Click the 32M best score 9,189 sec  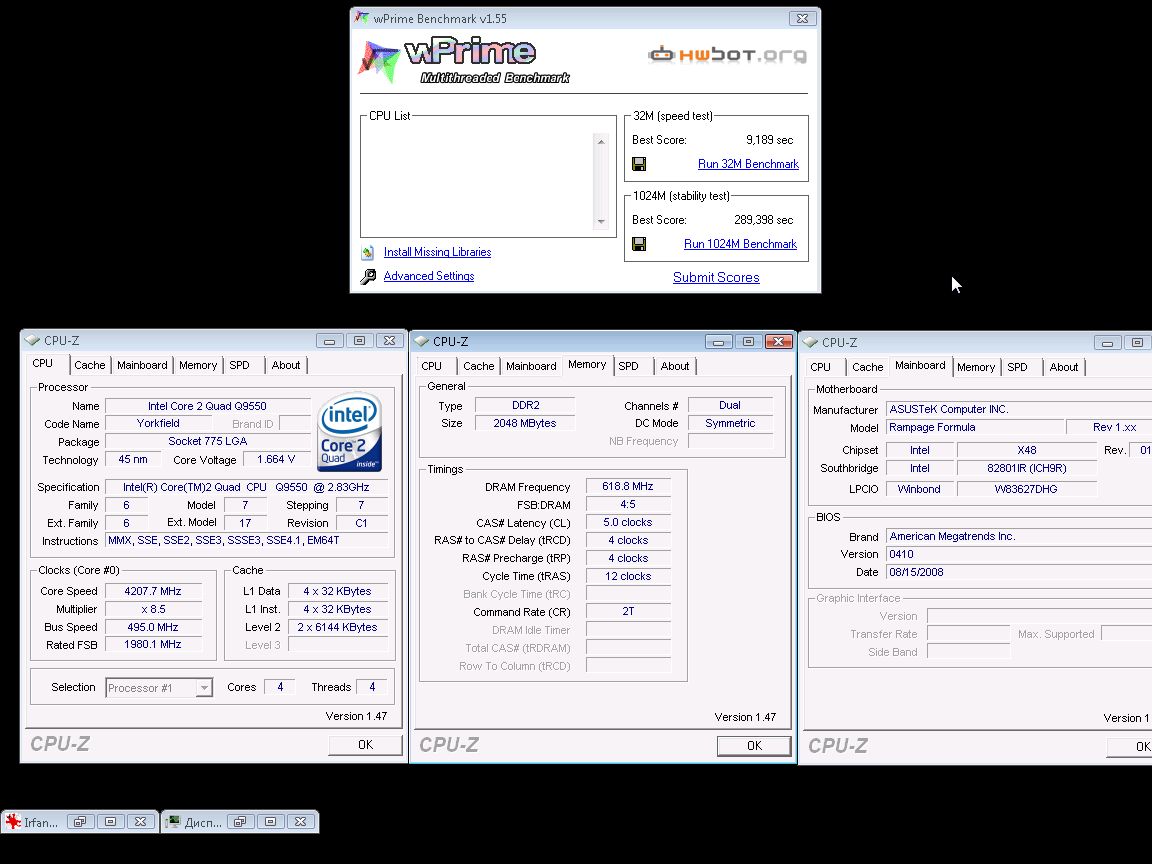point(769,140)
